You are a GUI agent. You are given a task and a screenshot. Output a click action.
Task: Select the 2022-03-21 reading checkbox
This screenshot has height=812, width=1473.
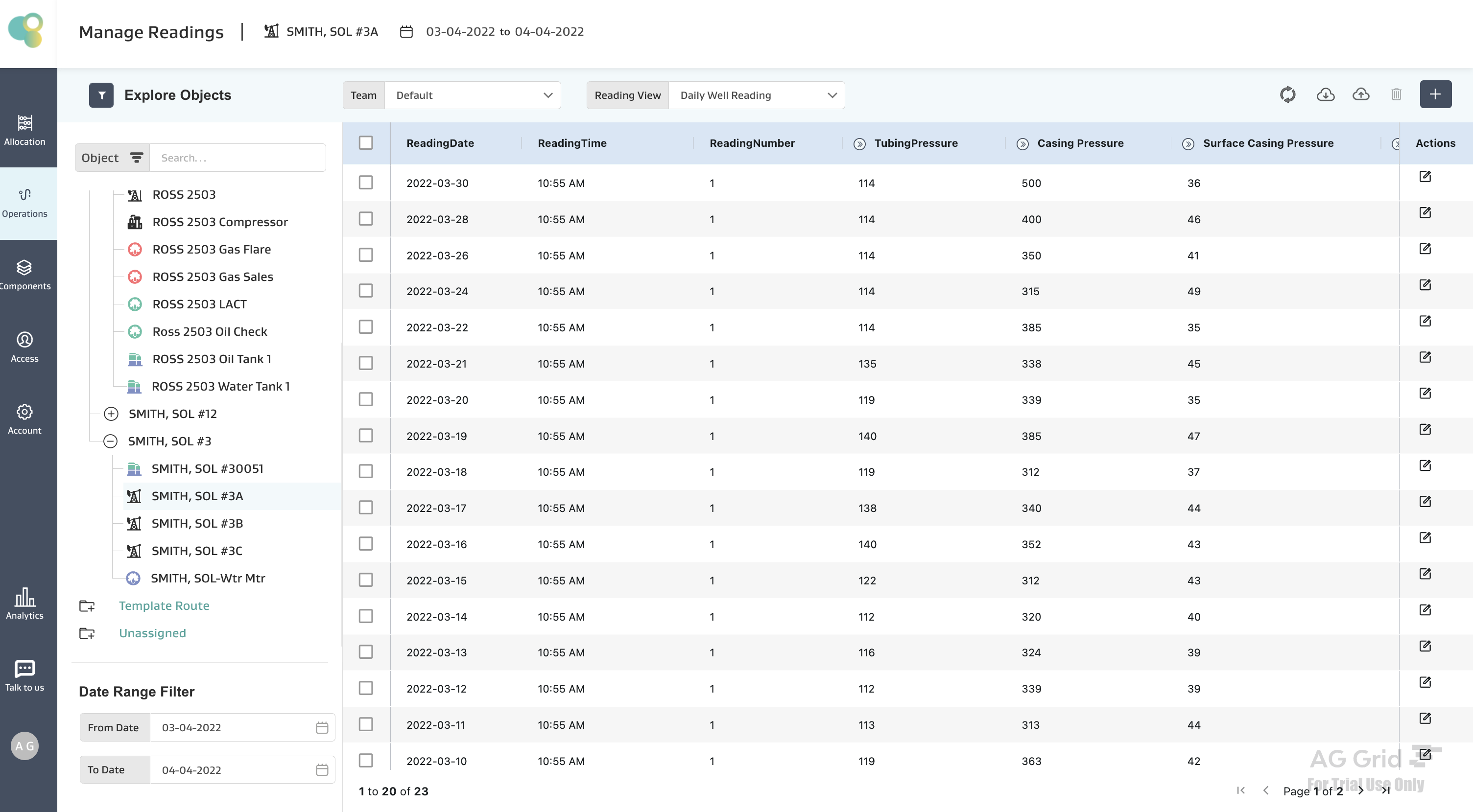pos(365,364)
